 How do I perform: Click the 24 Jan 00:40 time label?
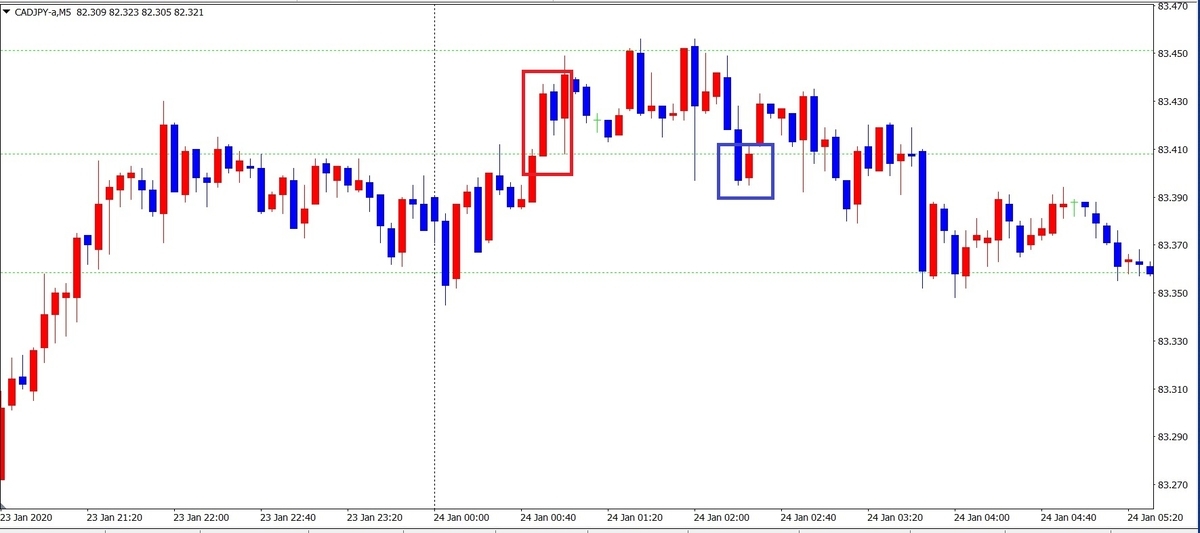tap(549, 519)
